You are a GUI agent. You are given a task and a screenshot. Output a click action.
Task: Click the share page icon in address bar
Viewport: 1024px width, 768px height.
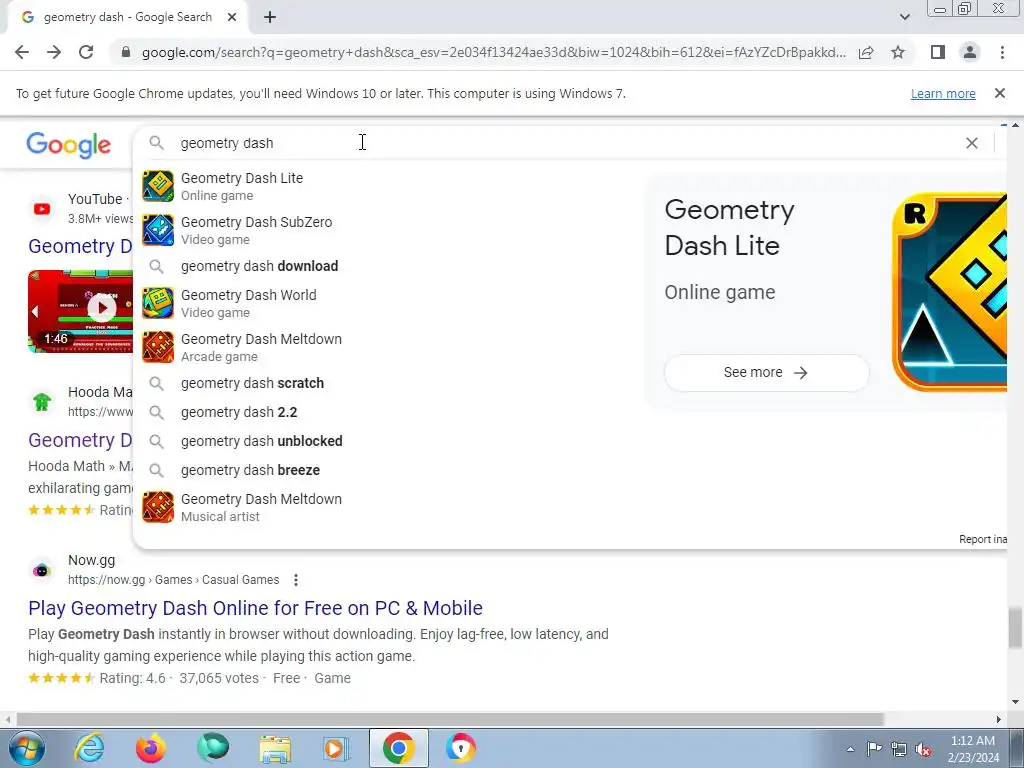point(866,52)
